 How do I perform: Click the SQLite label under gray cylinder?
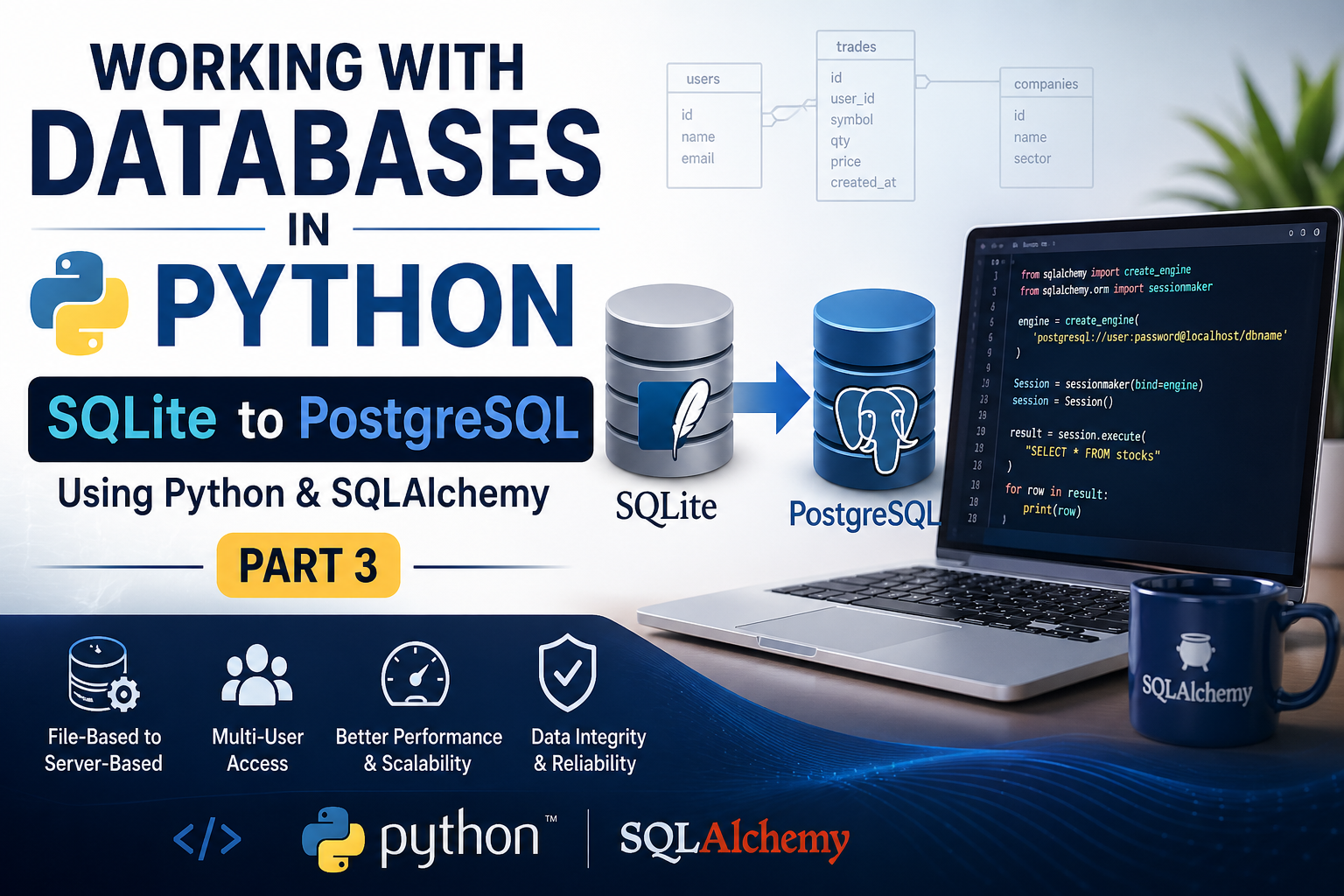[x=666, y=507]
